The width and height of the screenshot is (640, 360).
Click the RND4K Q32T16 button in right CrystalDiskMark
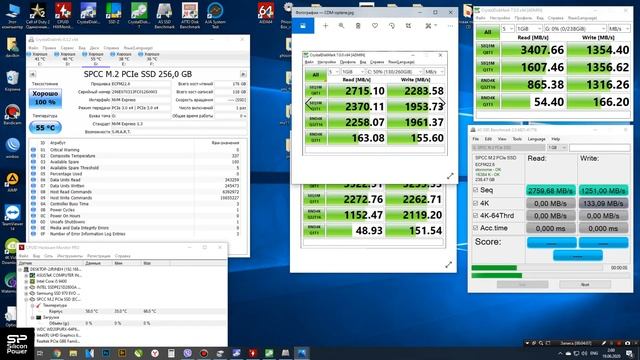488,84
